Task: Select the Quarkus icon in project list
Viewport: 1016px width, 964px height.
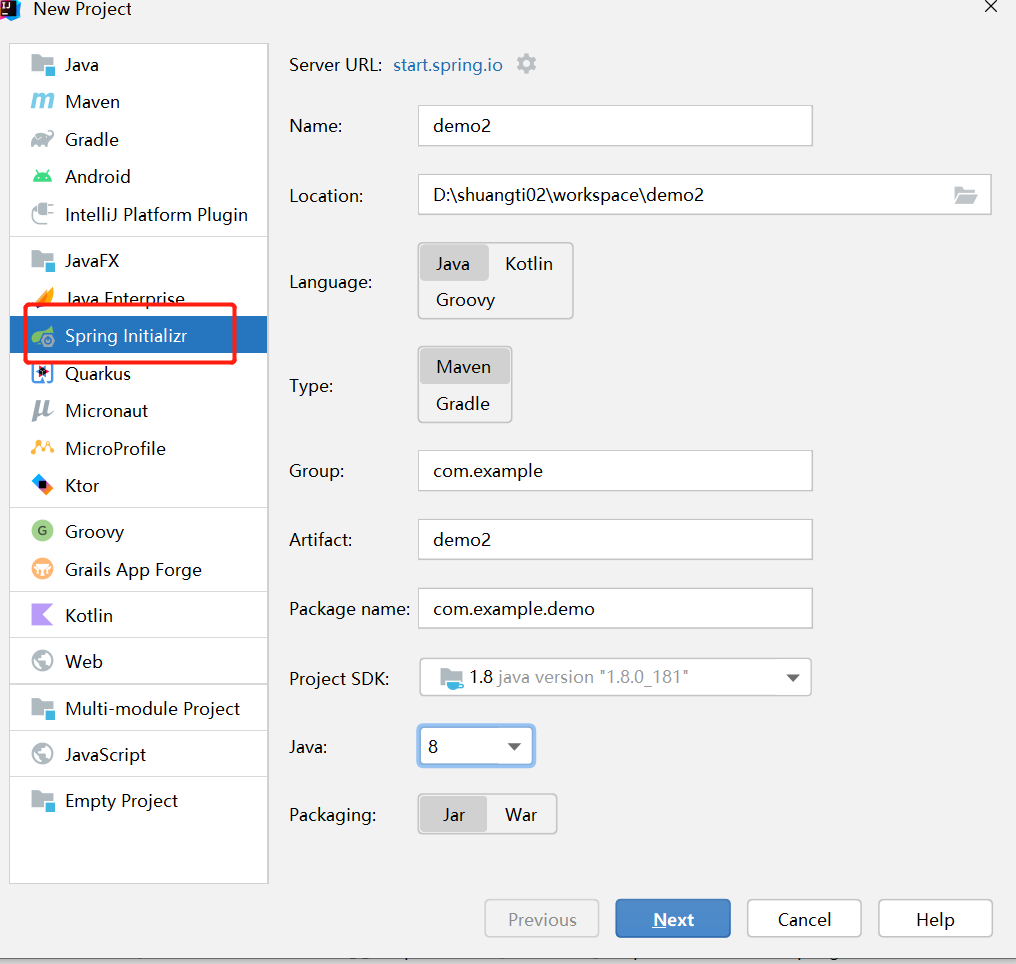Action: click(42, 374)
